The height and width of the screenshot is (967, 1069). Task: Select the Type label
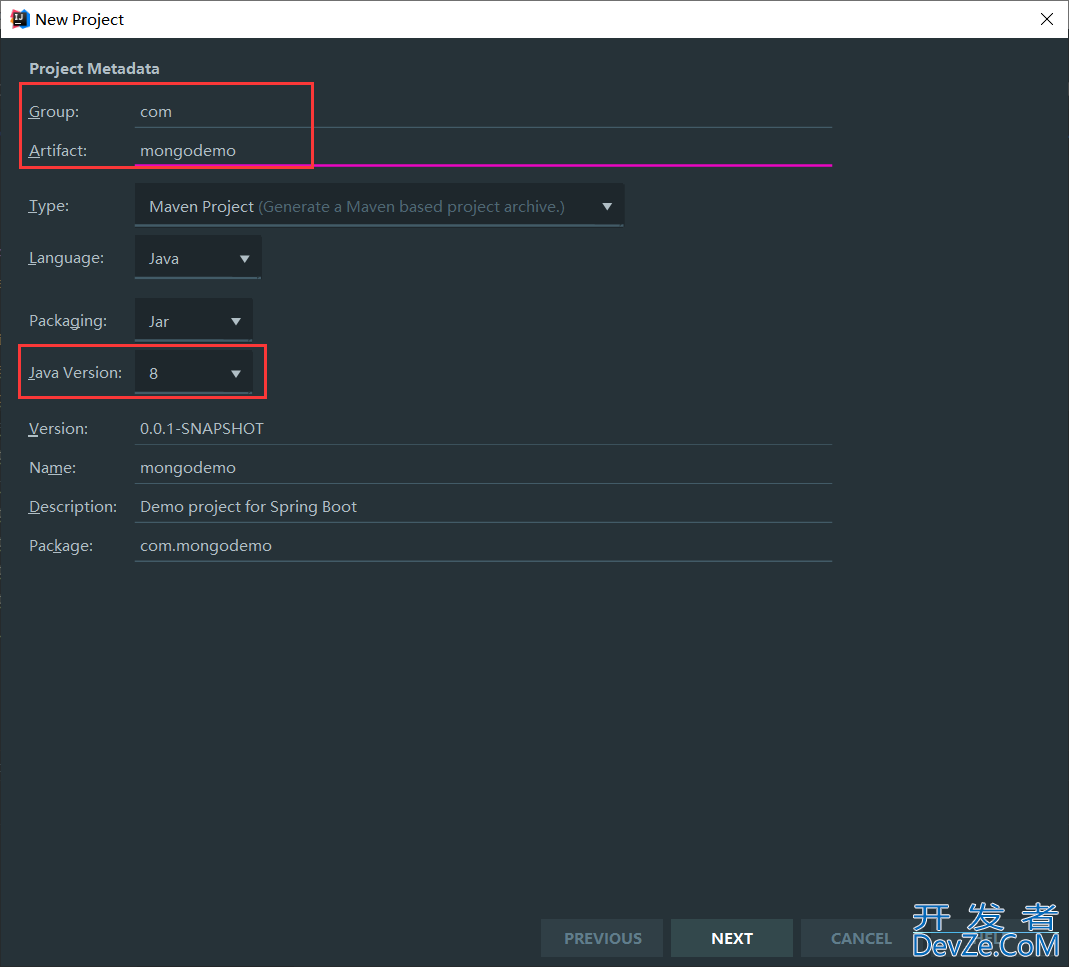click(x=49, y=206)
